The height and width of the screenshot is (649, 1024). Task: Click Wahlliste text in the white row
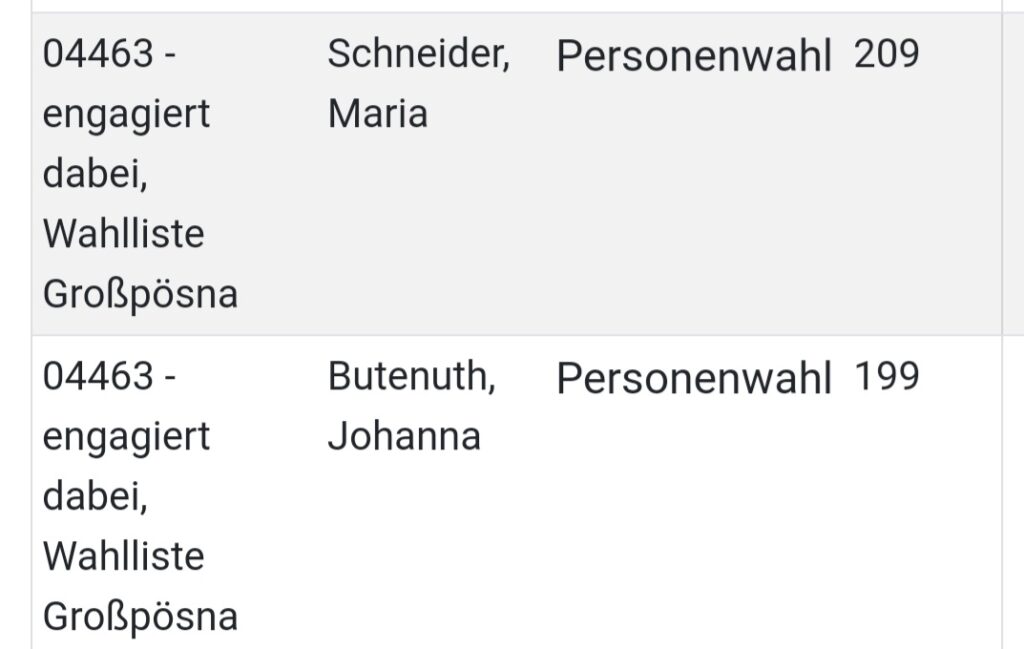click(124, 556)
